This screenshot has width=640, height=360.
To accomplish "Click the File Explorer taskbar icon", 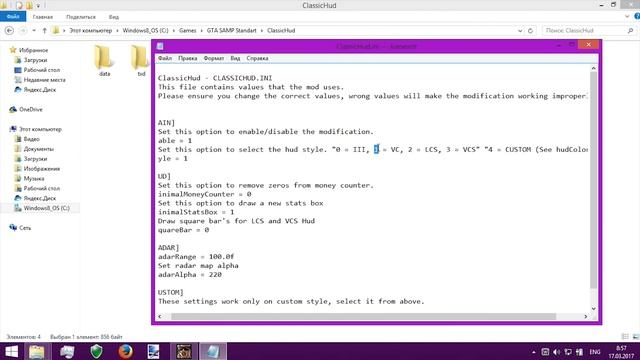I will [37, 351].
